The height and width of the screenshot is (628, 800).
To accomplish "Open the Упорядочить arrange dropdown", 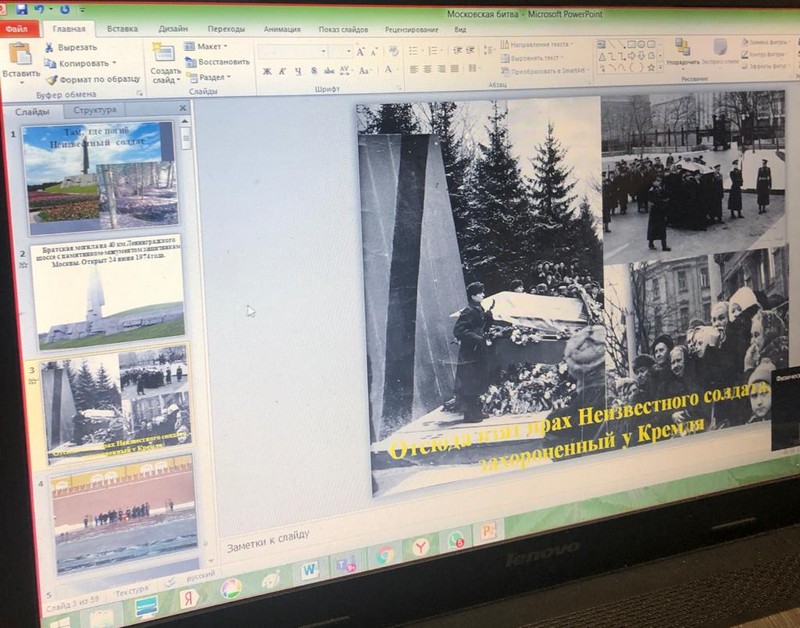I will [683, 52].
